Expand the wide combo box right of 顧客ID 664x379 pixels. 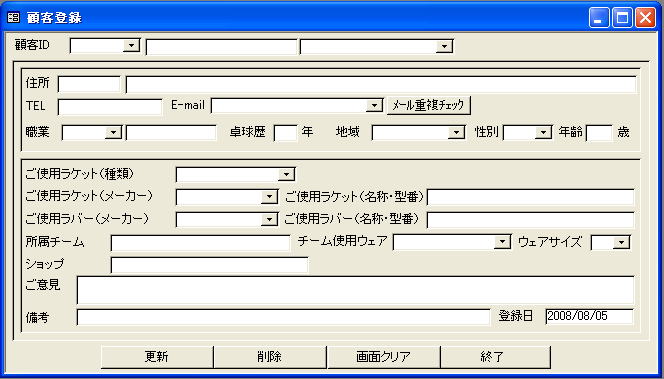pyautogui.click(x=444, y=46)
